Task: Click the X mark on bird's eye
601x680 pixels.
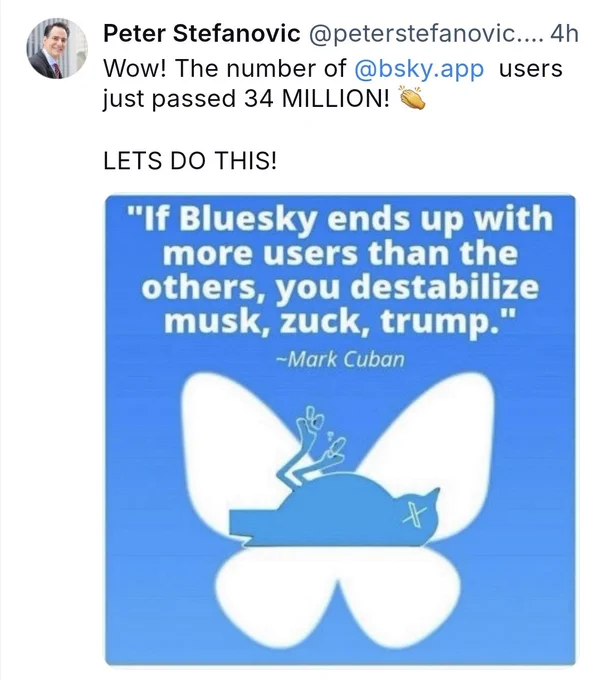Action: [414, 516]
